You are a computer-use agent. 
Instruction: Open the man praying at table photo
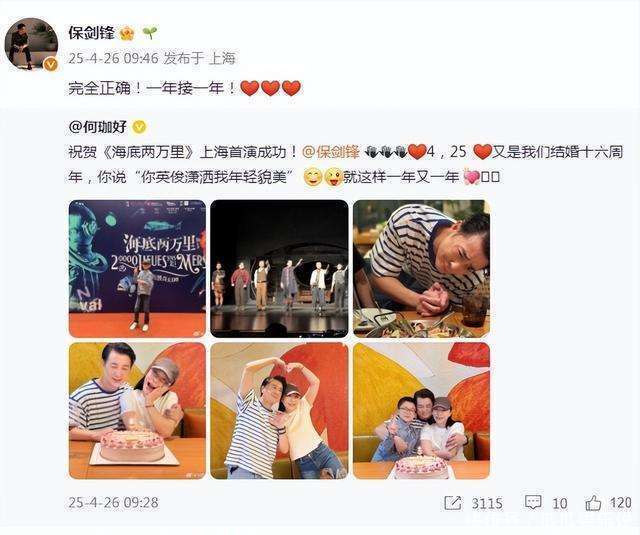point(421,269)
